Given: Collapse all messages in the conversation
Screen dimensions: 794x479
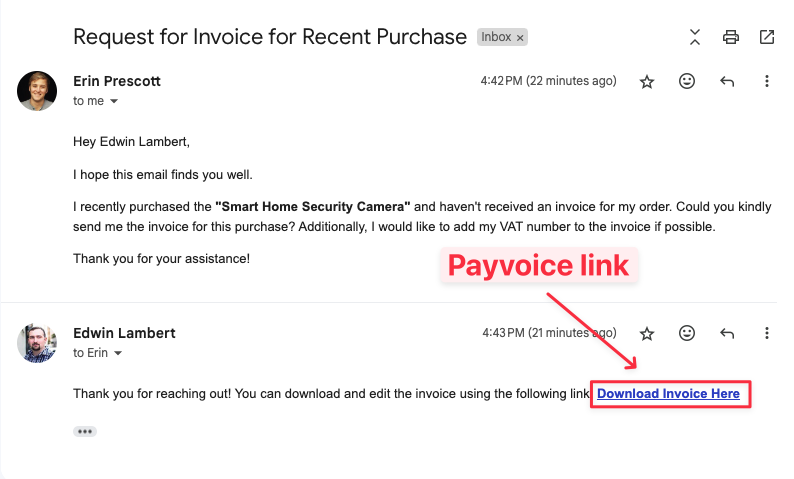Looking at the screenshot, I should pos(695,38).
